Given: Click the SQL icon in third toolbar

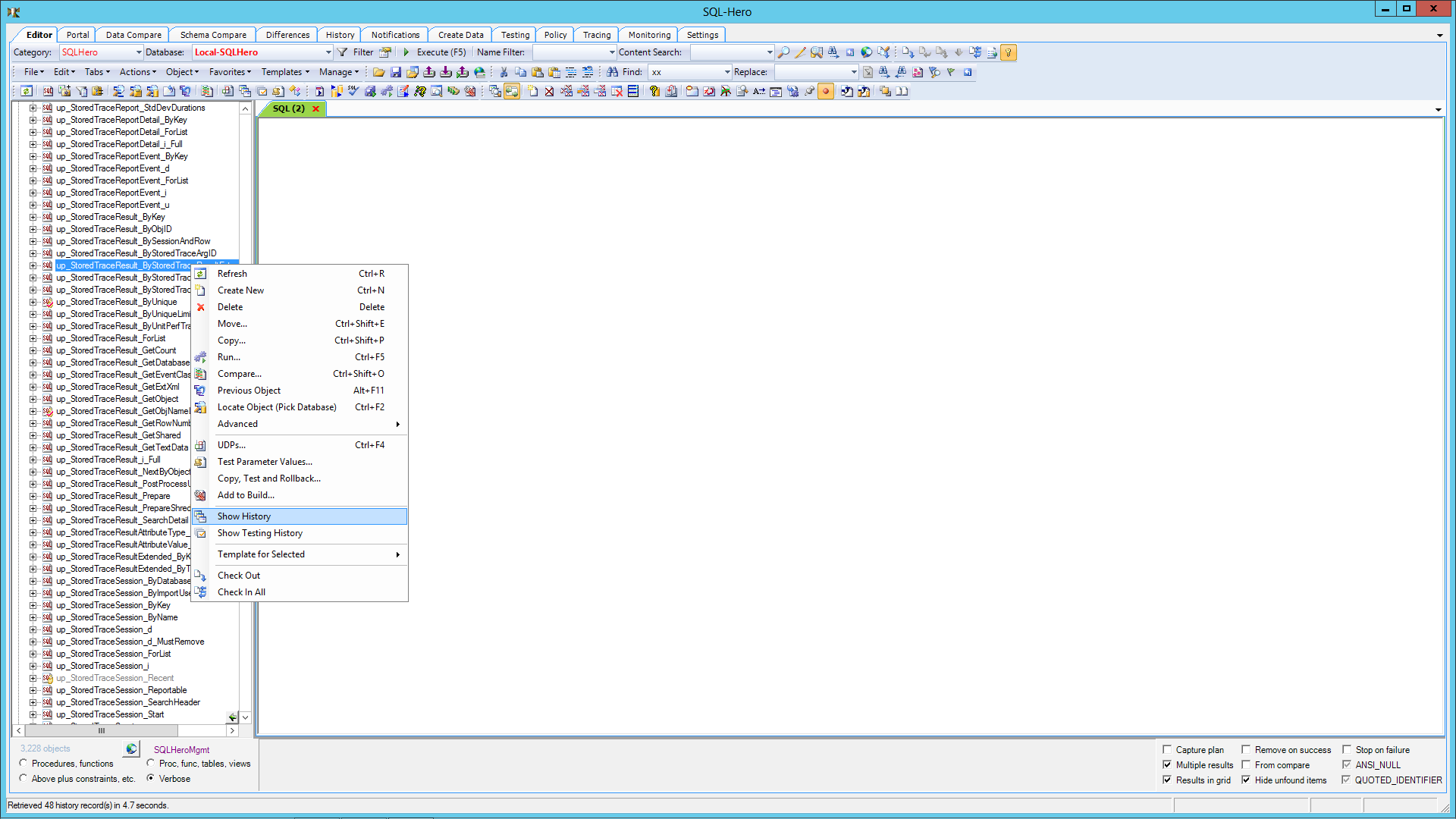Looking at the screenshot, I should (x=48, y=91).
